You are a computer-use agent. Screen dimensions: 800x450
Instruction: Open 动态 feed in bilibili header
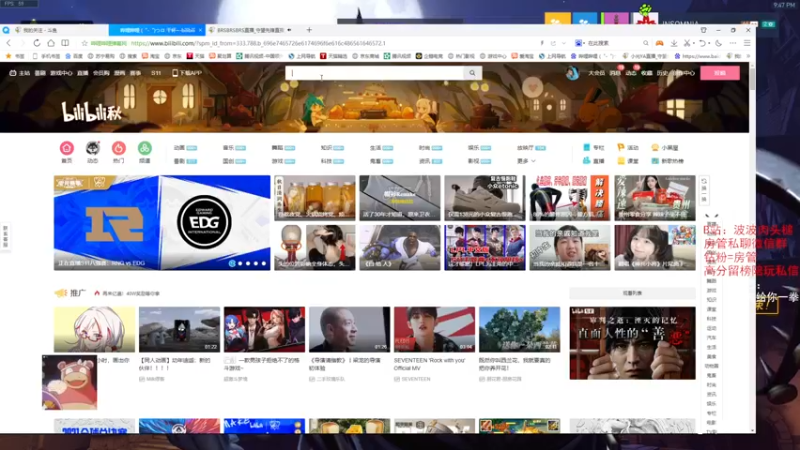point(631,73)
